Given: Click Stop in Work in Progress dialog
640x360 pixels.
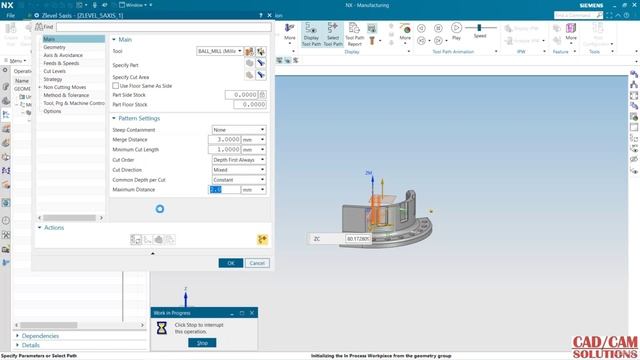Looking at the screenshot, I should [x=202, y=343].
